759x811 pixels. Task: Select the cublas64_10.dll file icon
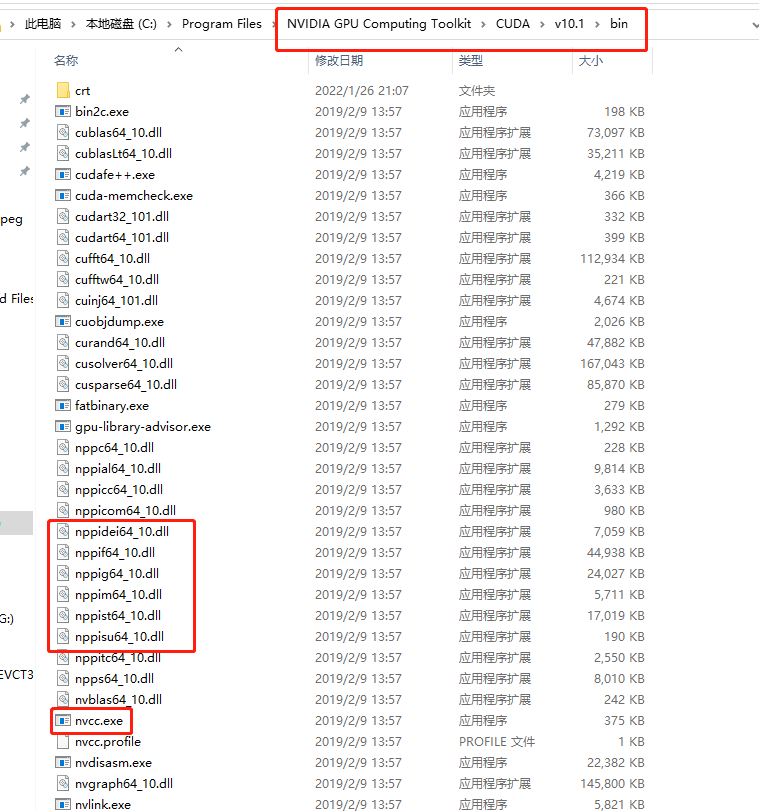click(63, 133)
